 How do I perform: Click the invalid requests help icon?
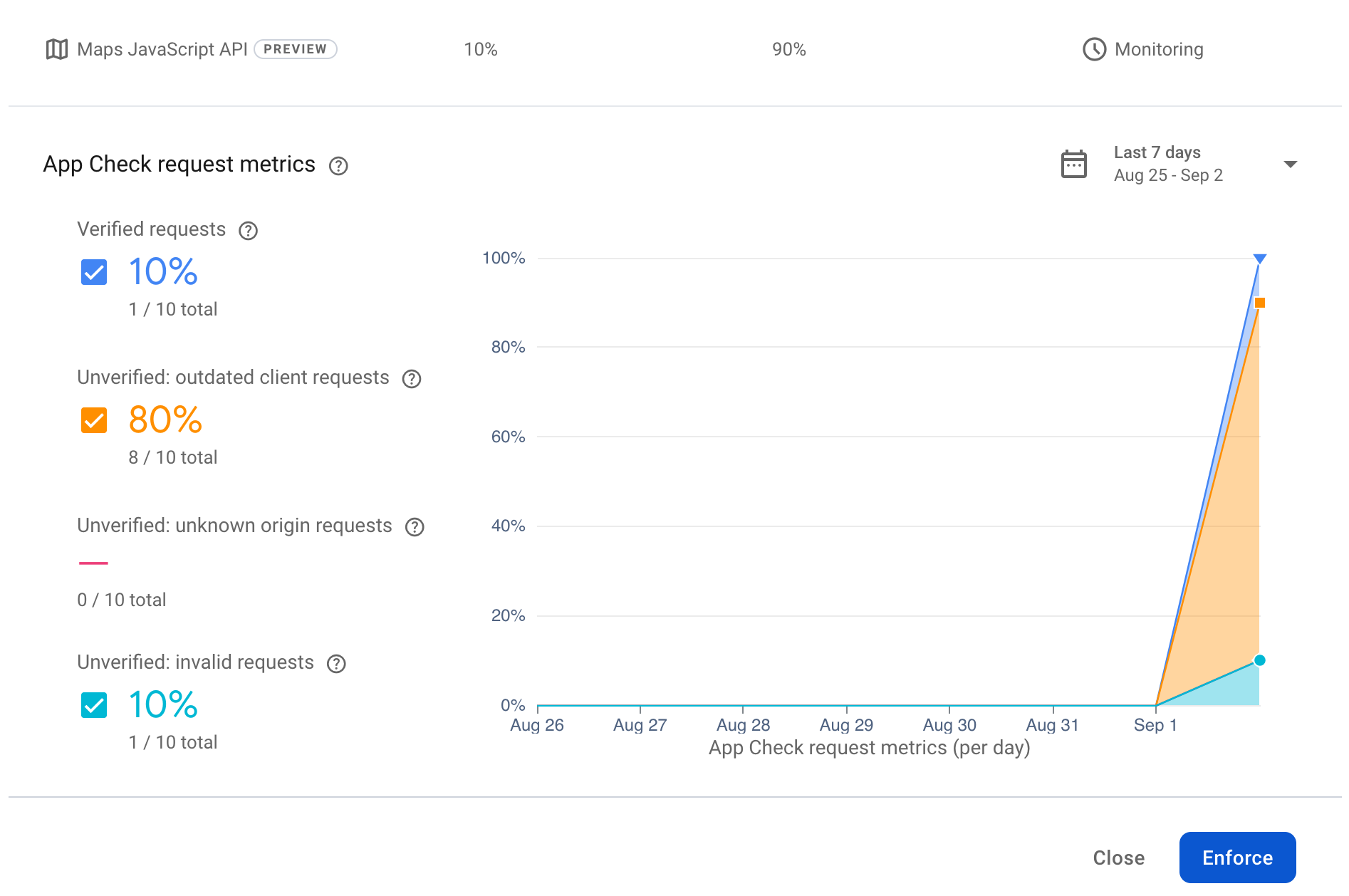coord(337,663)
